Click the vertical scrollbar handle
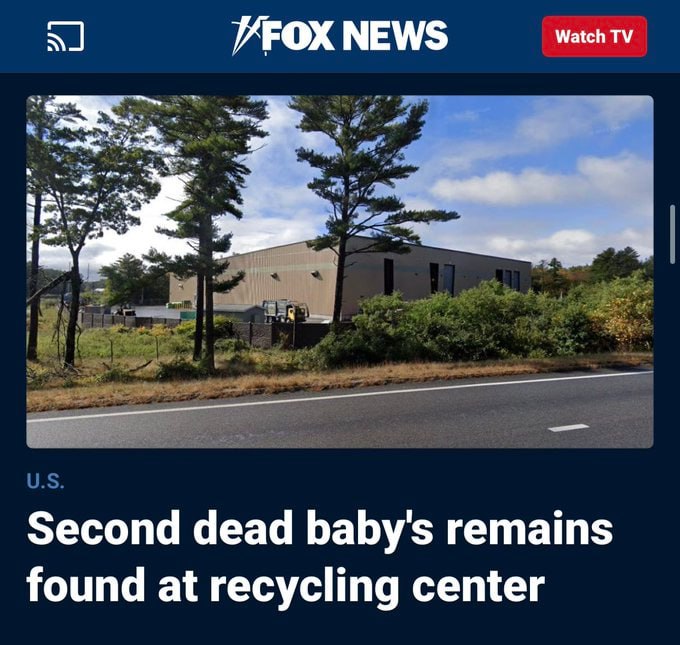The image size is (680, 645). tap(672, 234)
